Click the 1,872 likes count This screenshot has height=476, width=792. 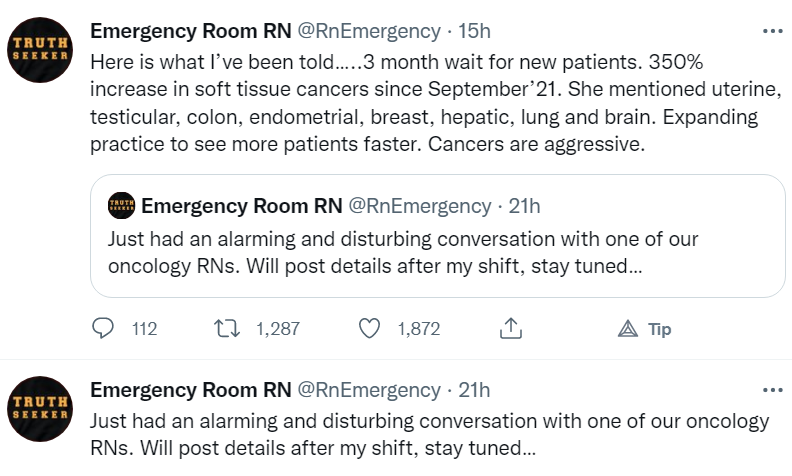[418, 328]
